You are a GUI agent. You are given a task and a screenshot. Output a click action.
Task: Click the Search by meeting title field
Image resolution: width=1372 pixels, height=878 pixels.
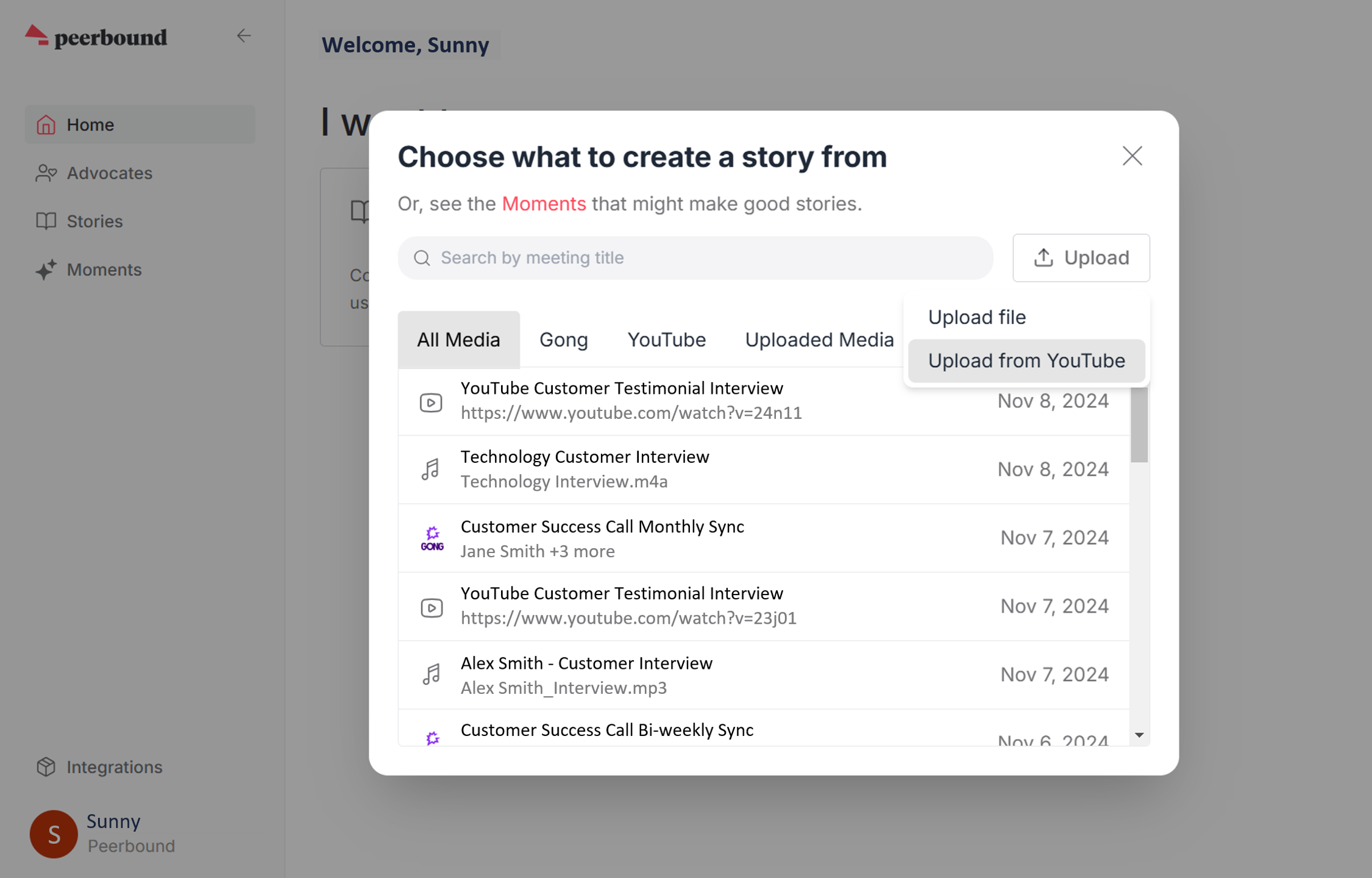coord(695,258)
